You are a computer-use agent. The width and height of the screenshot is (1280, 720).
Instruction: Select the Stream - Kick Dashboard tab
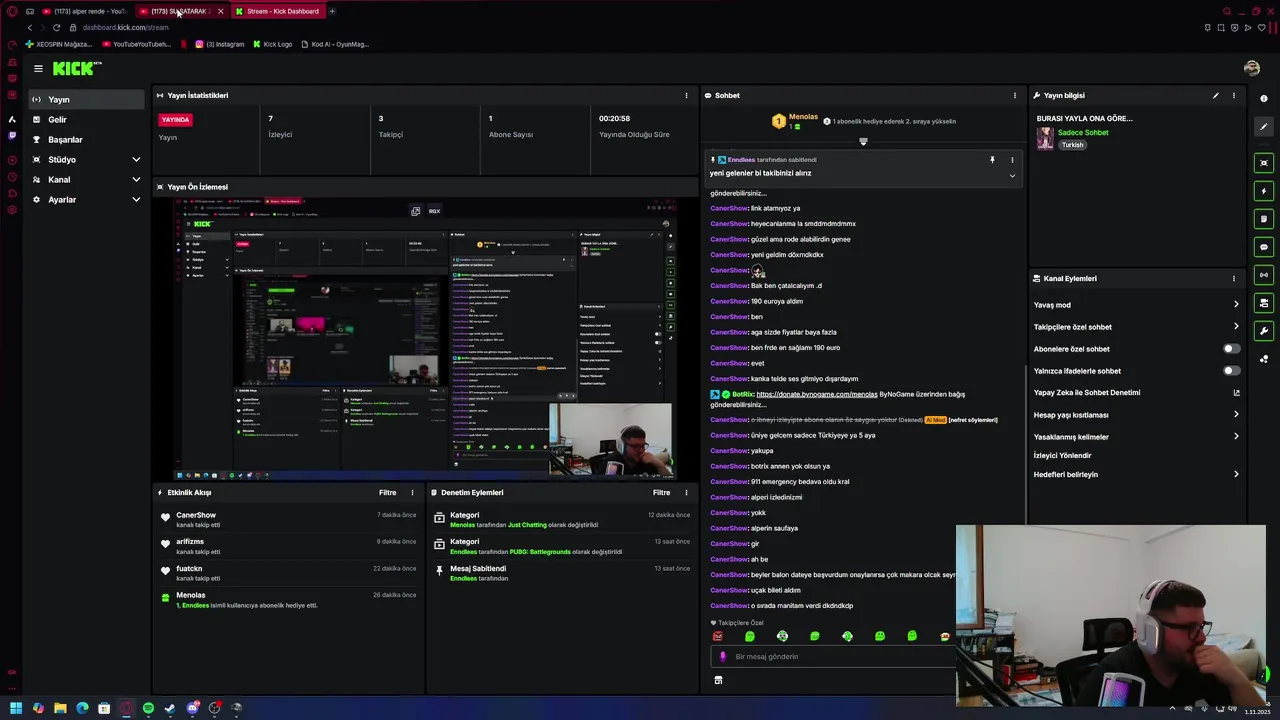point(277,11)
